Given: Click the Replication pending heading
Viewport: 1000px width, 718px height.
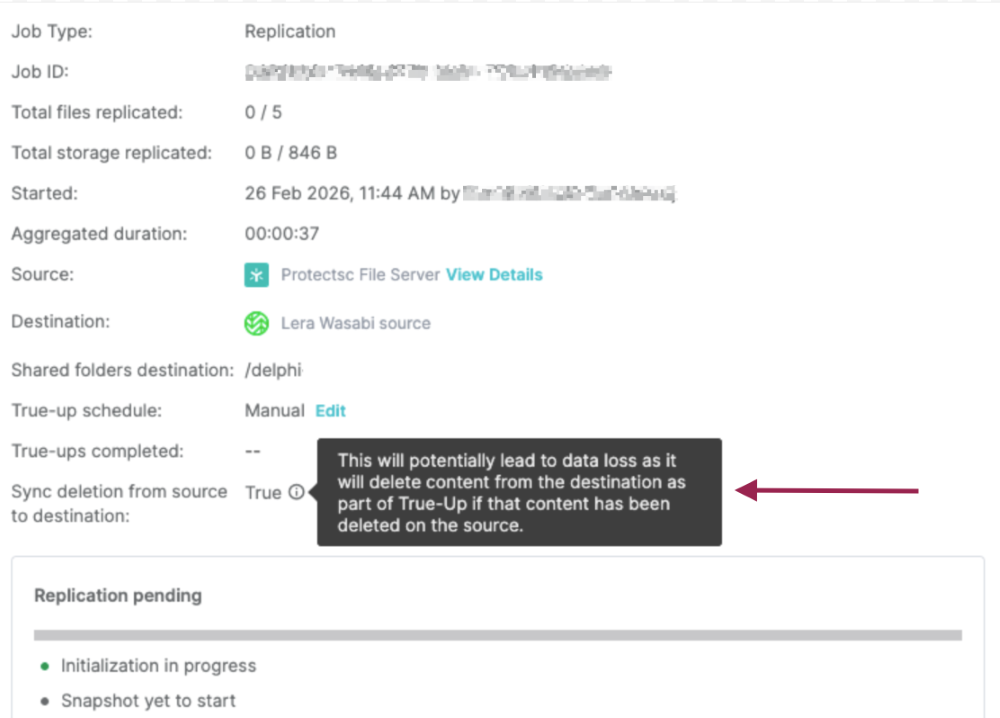Looking at the screenshot, I should (118, 596).
